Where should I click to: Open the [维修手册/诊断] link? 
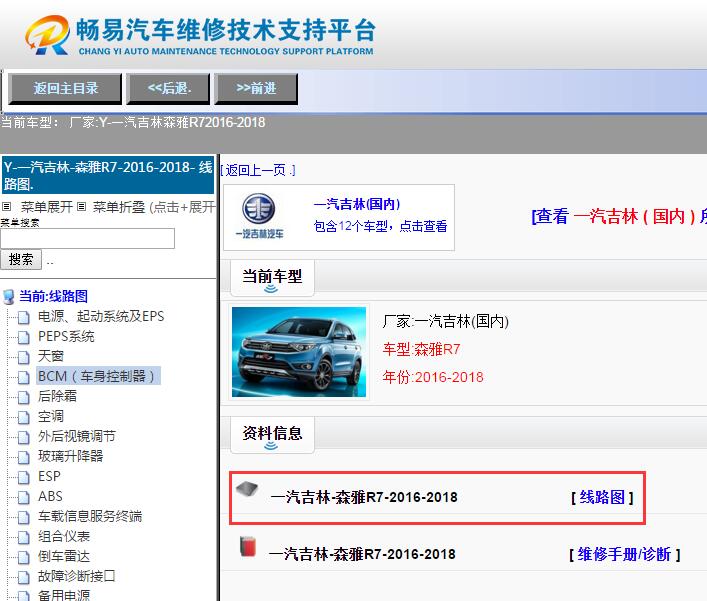pyautogui.click(x=624, y=554)
